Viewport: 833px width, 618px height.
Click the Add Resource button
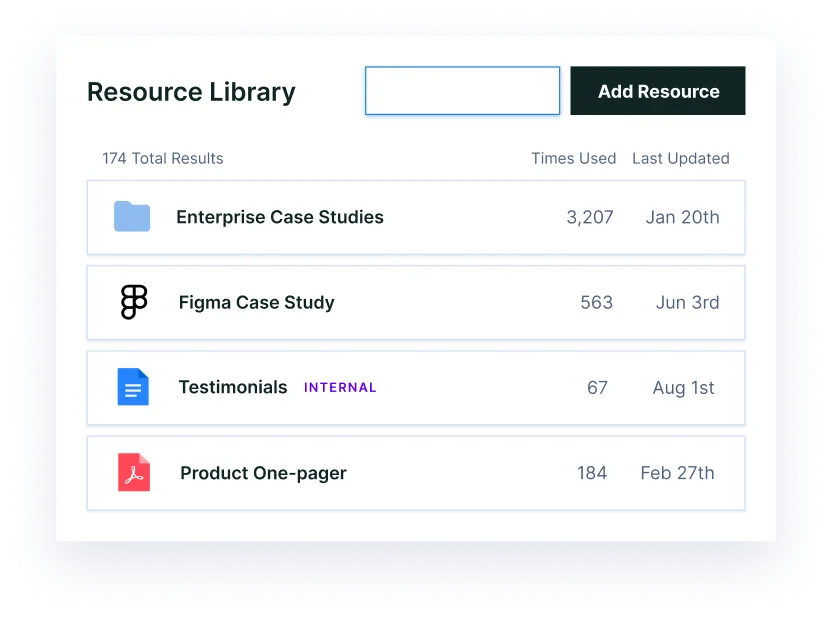658,91
